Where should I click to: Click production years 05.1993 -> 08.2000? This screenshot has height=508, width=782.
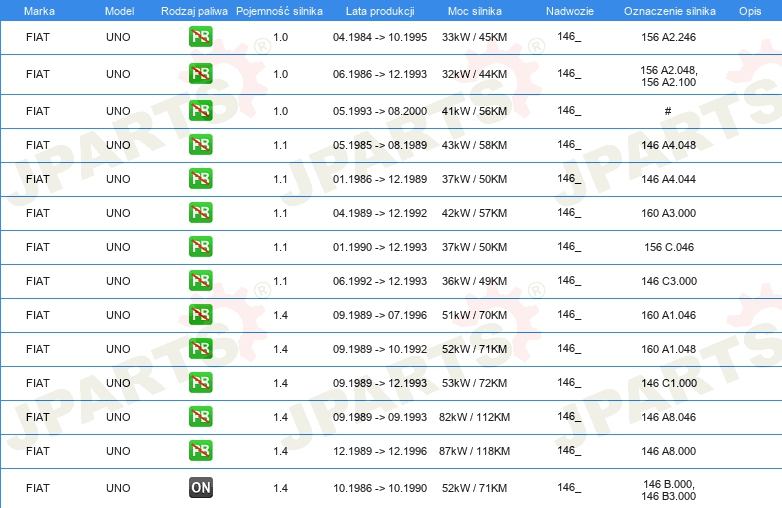(x=380, y=111)
